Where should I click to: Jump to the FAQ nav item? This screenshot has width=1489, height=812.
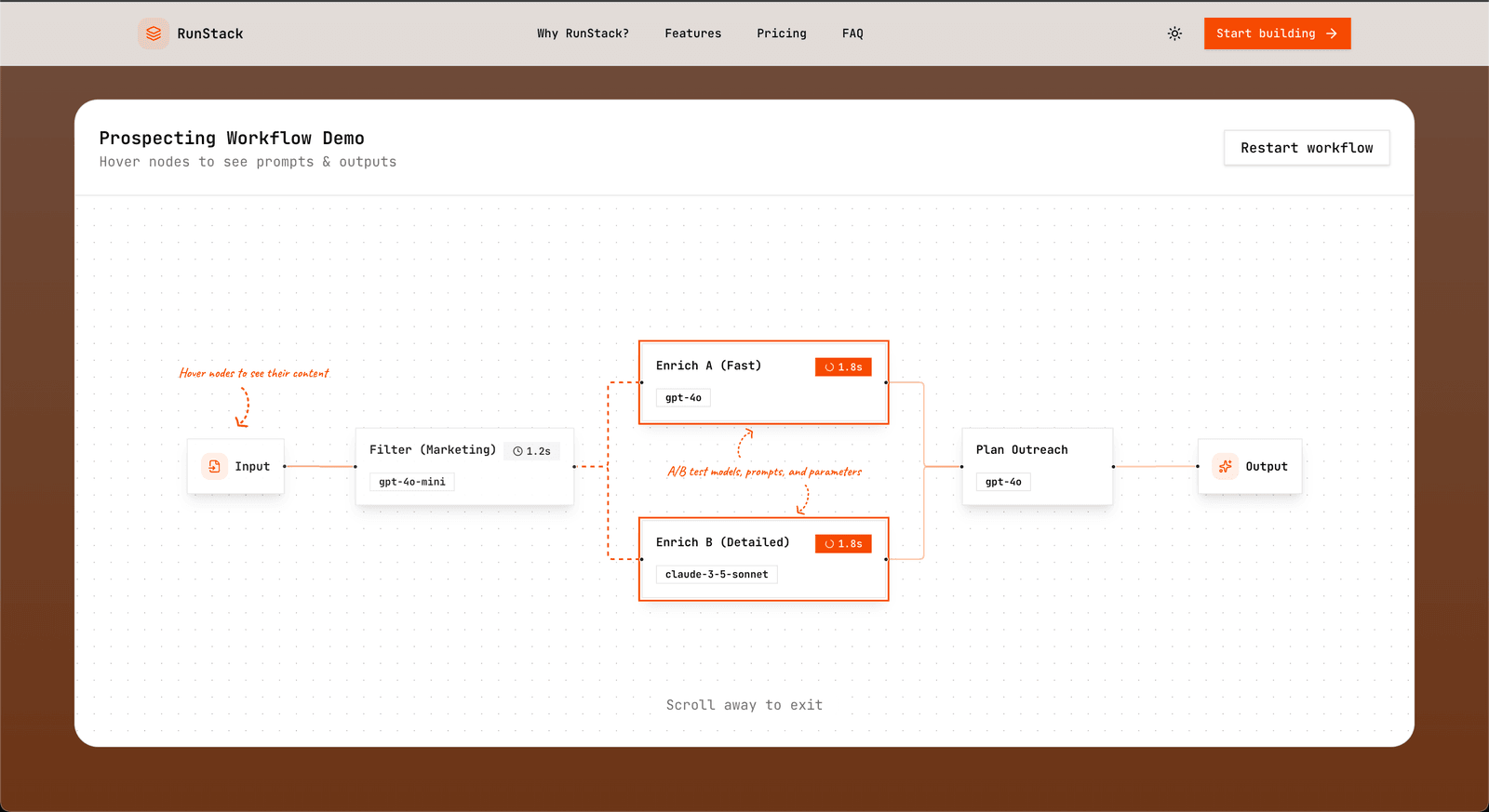point(852,33)
